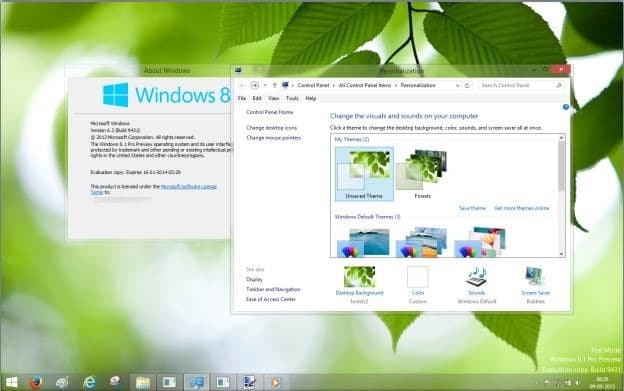Open the File menu

pyautogui.click(x=242, y=98)
